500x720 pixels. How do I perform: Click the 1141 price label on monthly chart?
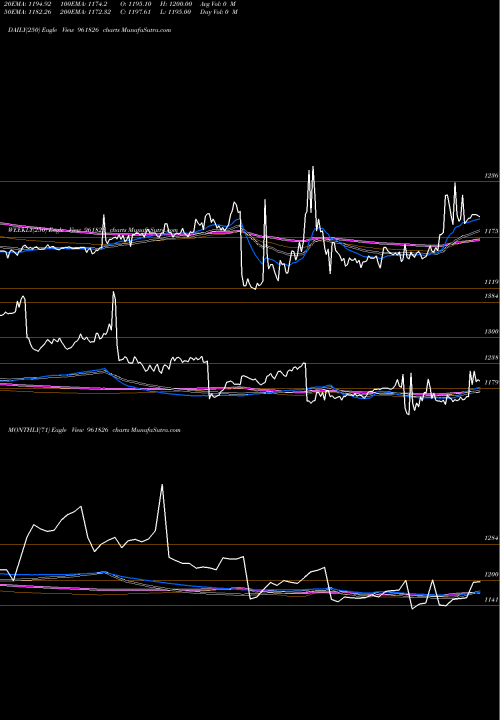(x=491, y=600)
